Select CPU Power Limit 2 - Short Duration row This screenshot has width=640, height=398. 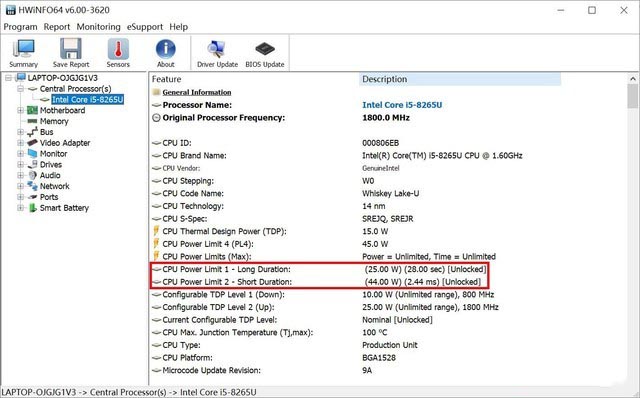point(319,282)
